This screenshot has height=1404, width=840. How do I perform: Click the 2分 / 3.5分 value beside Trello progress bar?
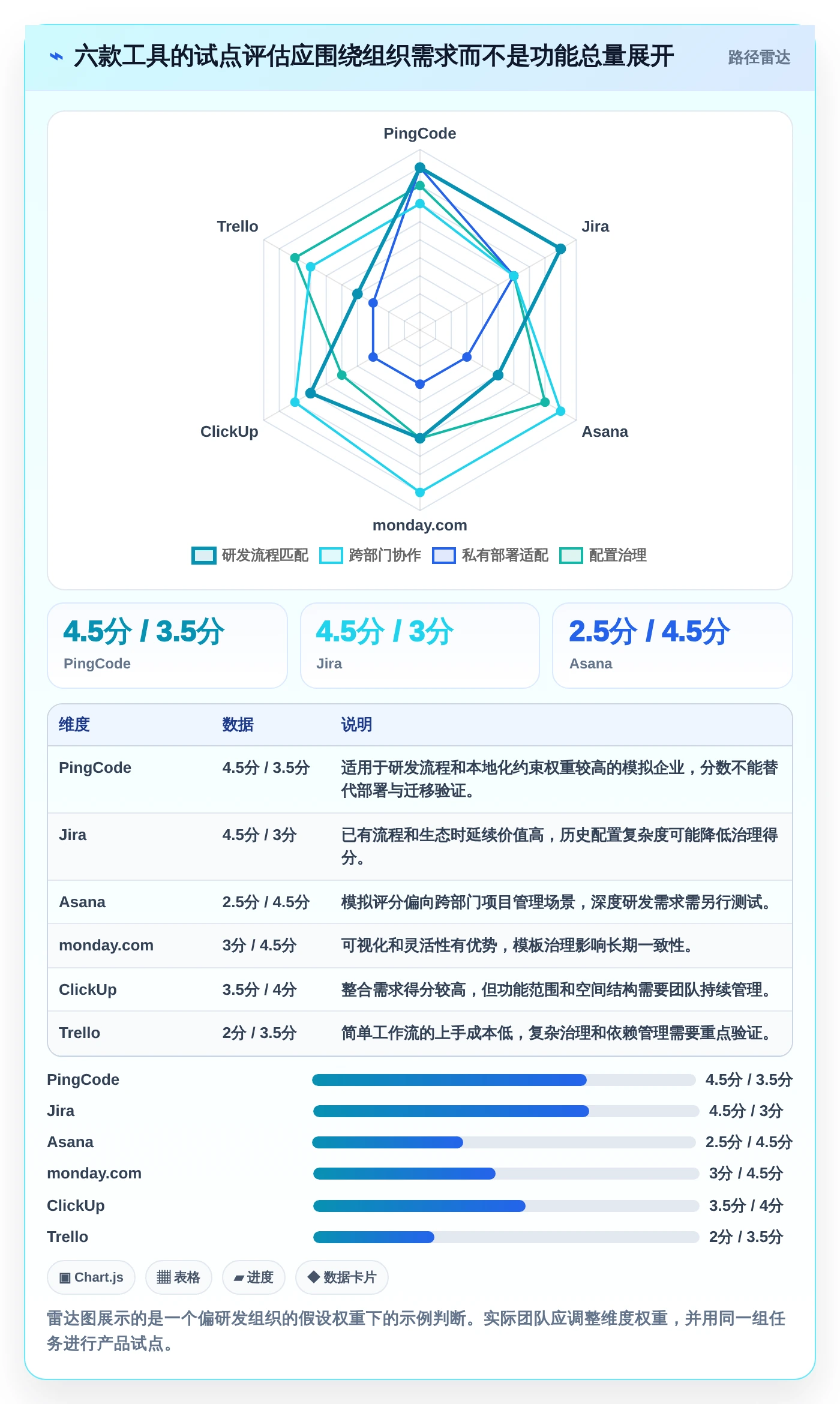coord(746,1237)
